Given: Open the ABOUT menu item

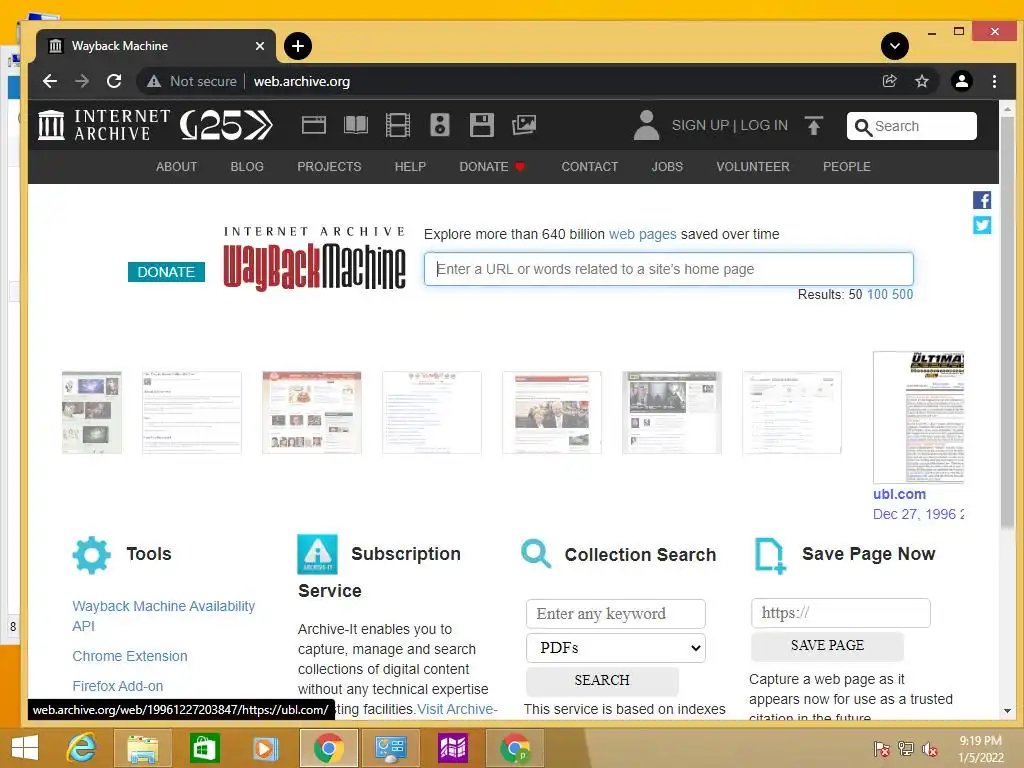Looking at the screenshot, I should pyautogui.click(x=176, y=167).
